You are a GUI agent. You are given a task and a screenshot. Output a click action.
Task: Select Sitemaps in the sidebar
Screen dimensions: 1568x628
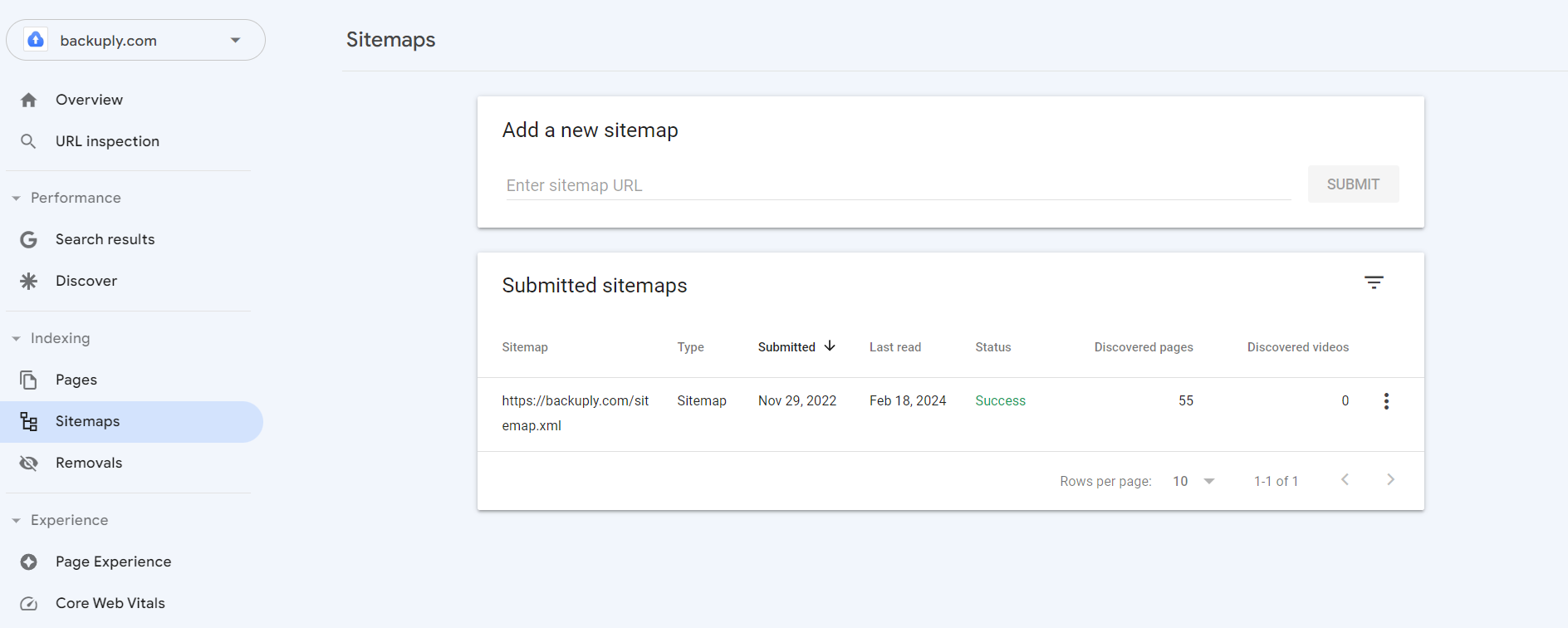click(x=131, y=422)
